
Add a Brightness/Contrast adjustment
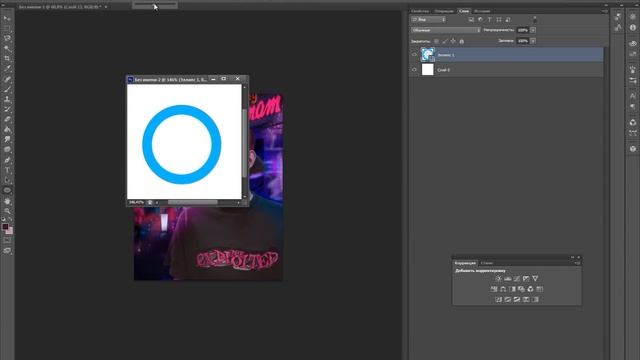tap(498, 278)
